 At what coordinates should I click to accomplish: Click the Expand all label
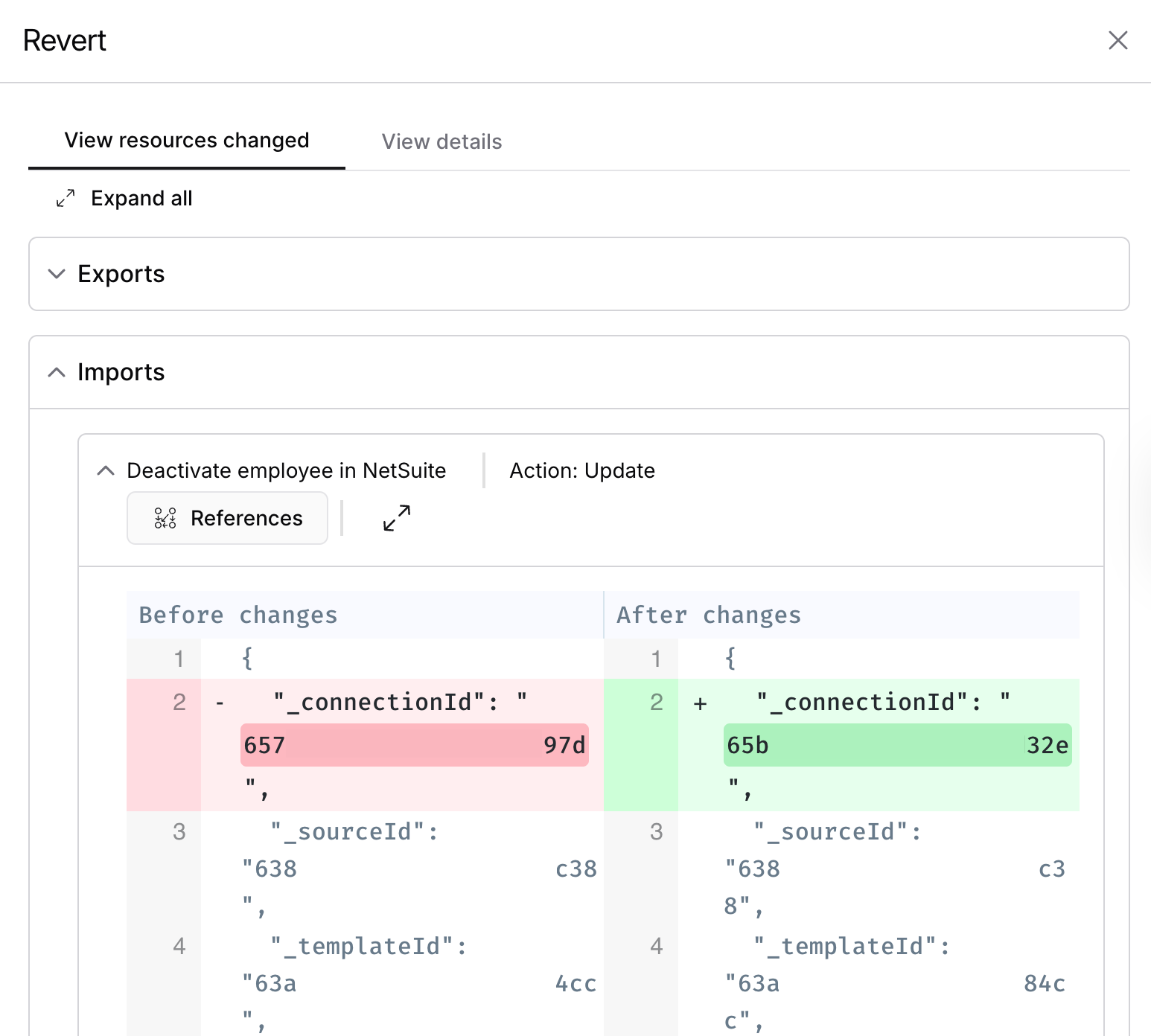[x=141, y=198]
